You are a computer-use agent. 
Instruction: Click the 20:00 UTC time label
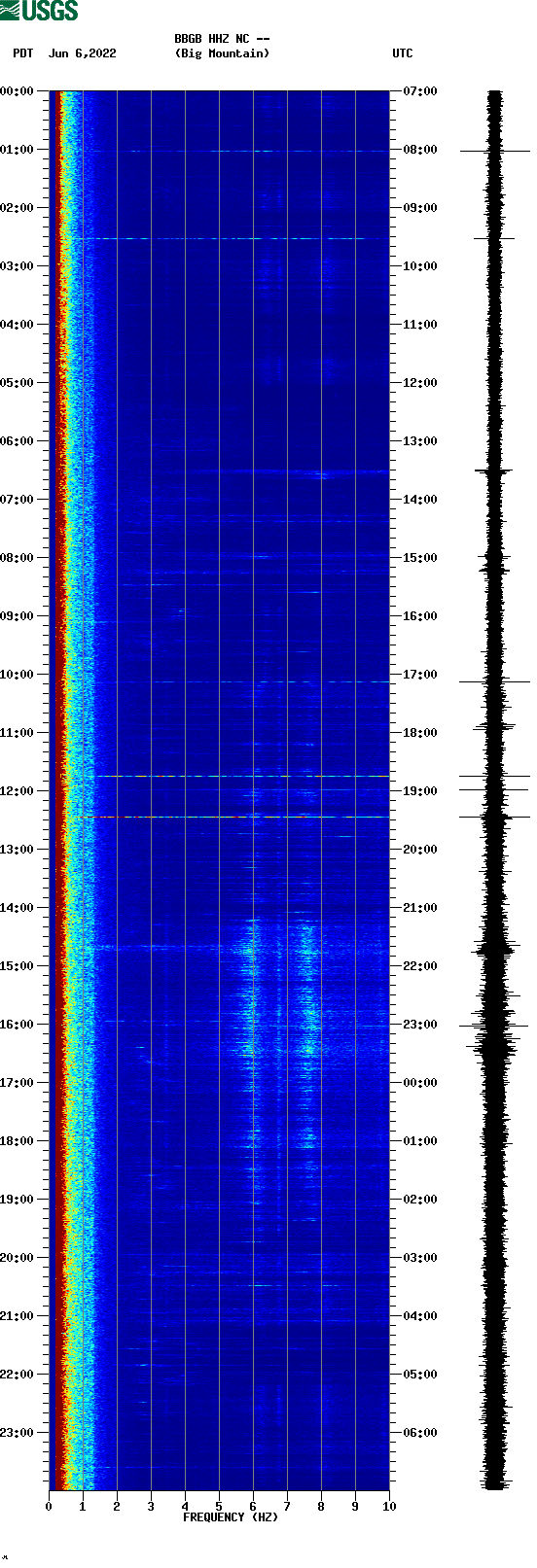420,850
